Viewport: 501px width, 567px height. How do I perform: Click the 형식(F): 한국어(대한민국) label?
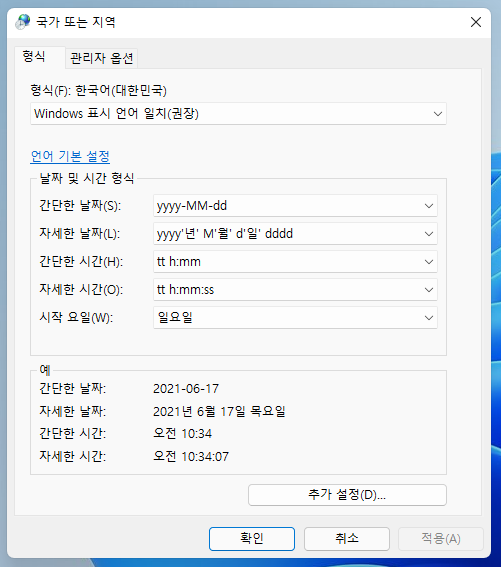pos(98,90)
